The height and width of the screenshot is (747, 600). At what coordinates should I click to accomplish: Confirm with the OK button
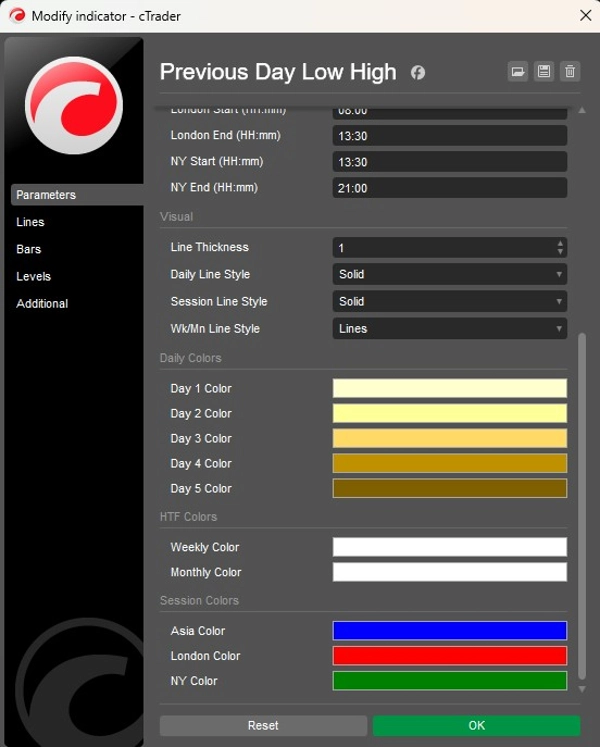pyautogui.click(x=477, y=726)
